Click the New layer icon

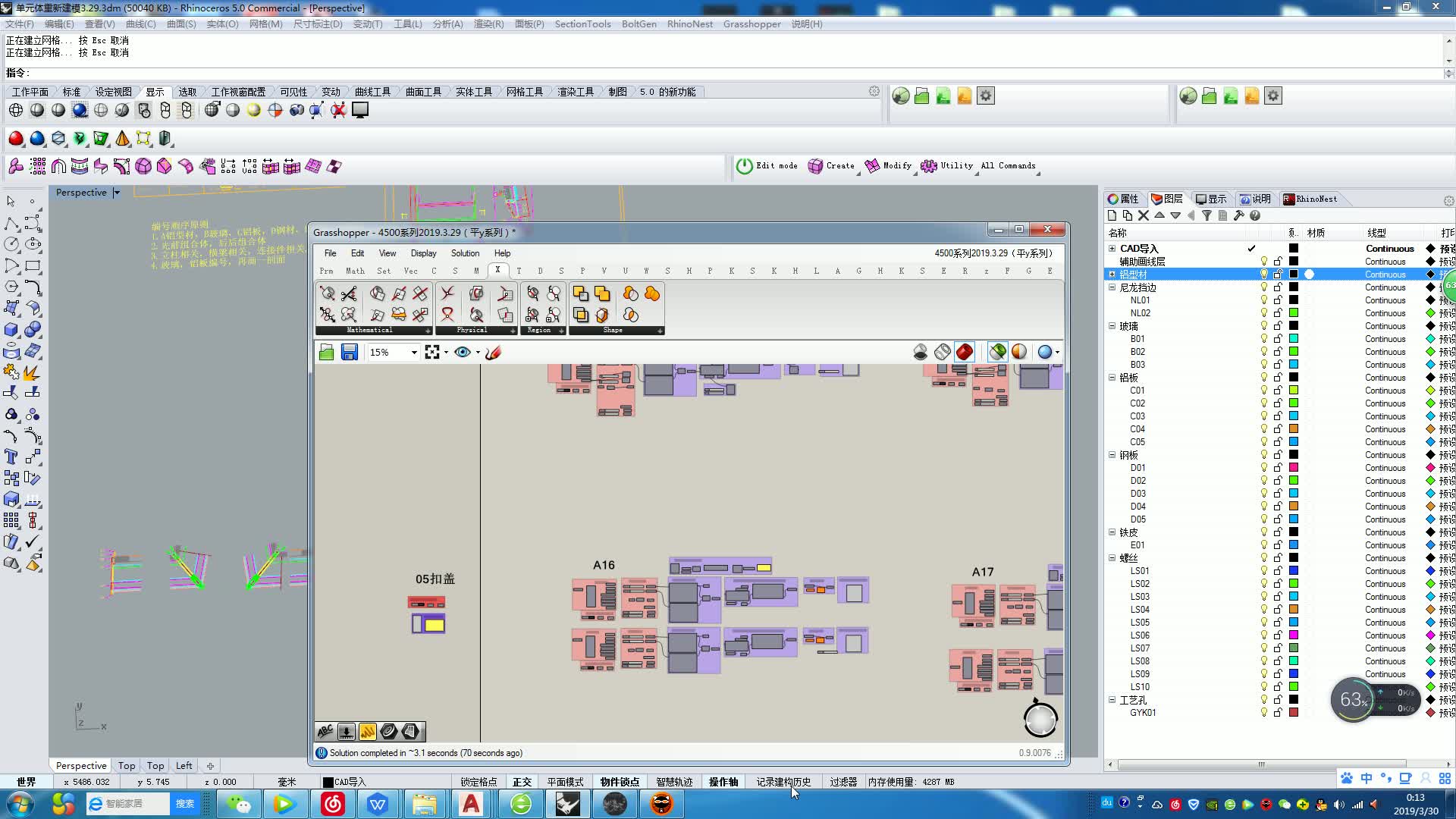tap(1112, 215)
